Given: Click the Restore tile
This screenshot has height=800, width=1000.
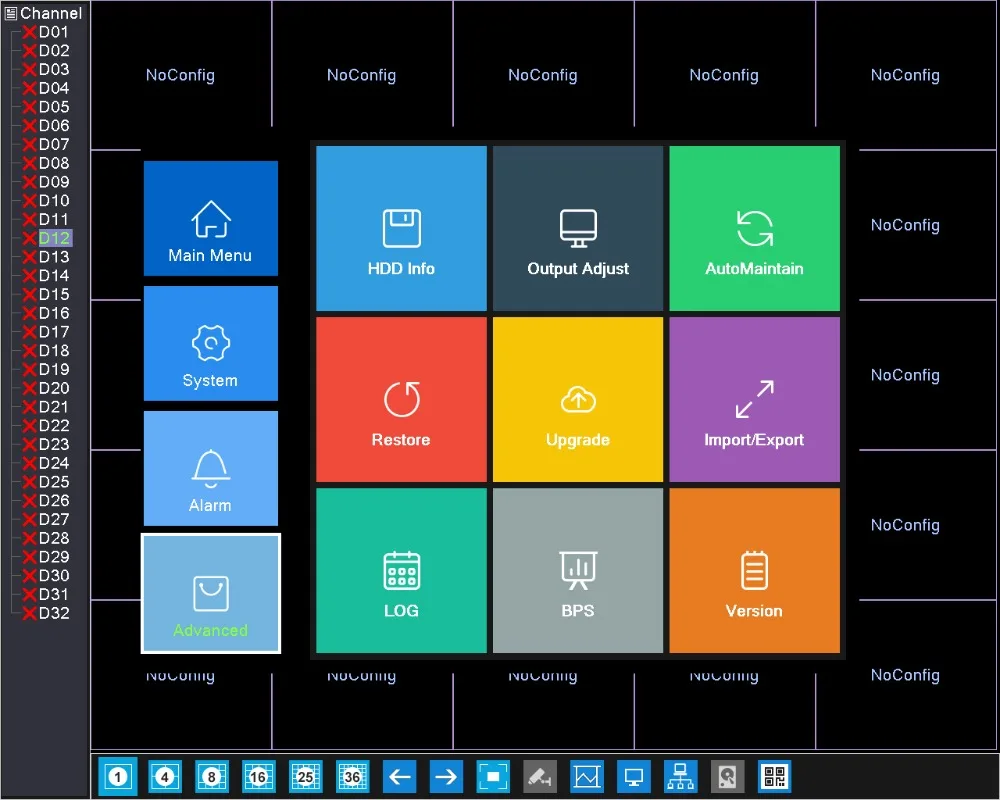Looking at the screenshot, I should tap(401, 399).
